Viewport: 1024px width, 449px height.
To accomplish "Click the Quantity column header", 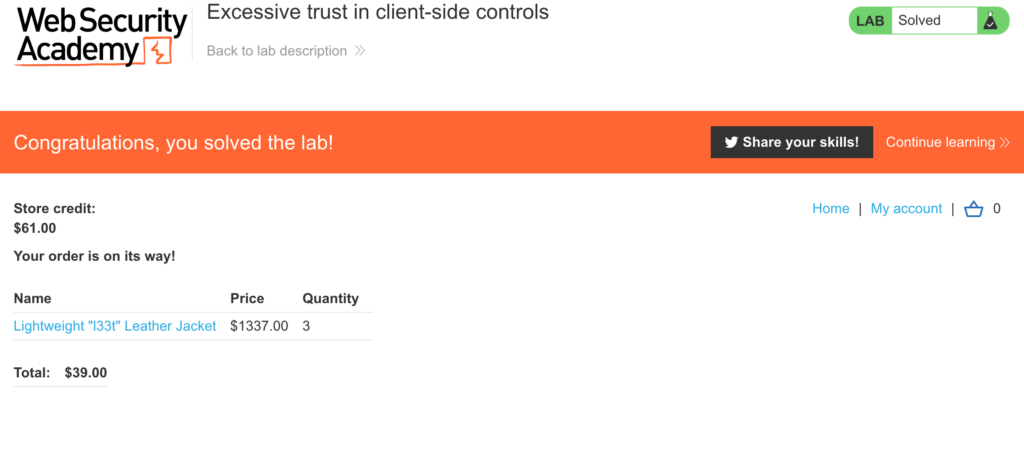I will tap(330, 299).
